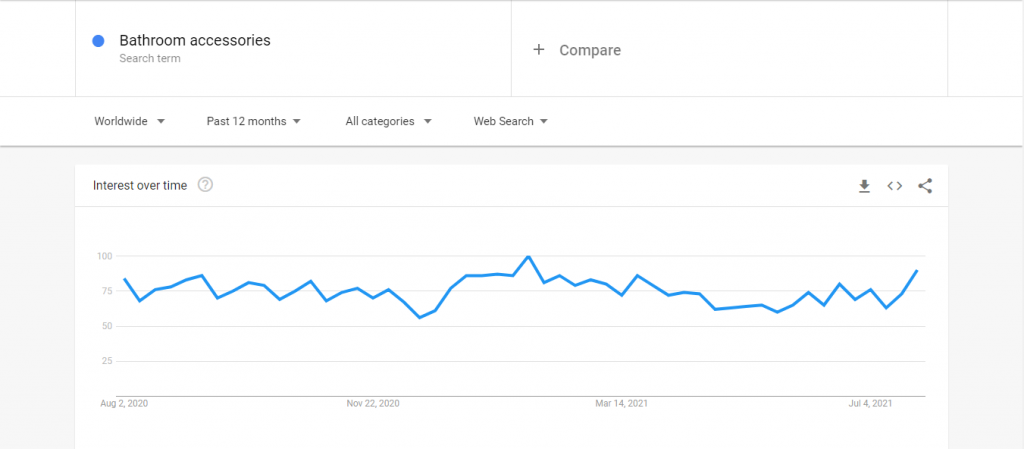Click the blue dot beside Bathroom accessories
This screenshot has width=1024, height=449.
(x=99, y=41)
